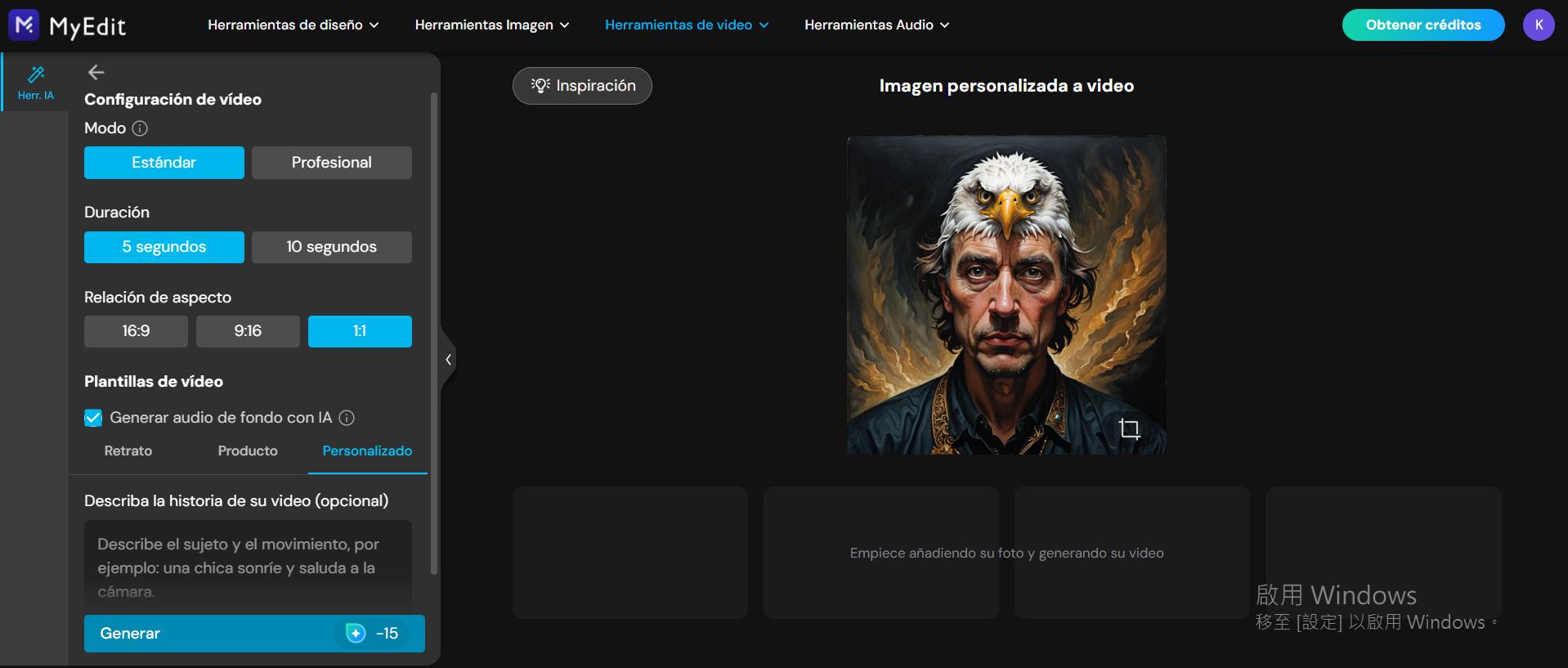1568x668 pixels.
Task: Open the Herr. IA magic wand tool
Action: coord(36,83)
